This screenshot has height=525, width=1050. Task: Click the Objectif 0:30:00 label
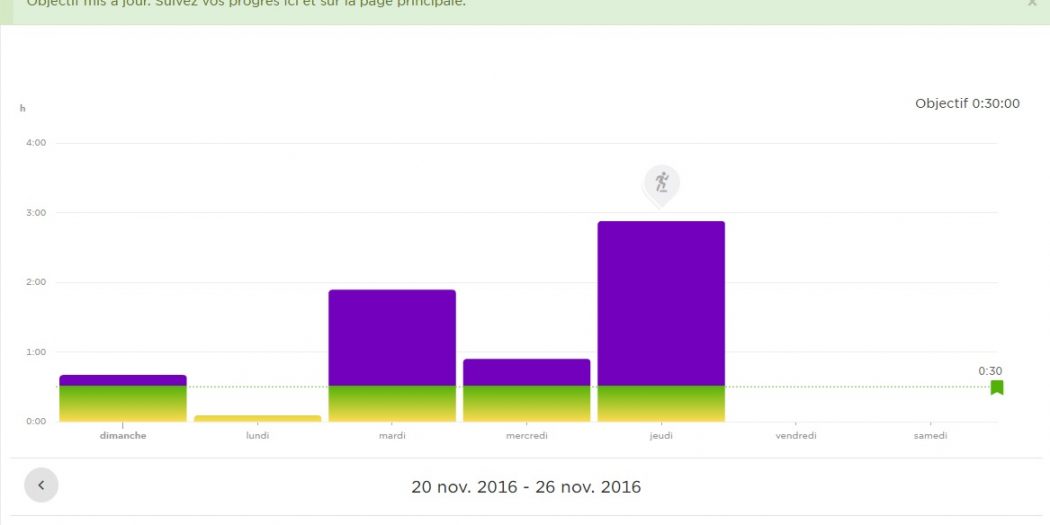pyautogui.click(x=967, y=103)
